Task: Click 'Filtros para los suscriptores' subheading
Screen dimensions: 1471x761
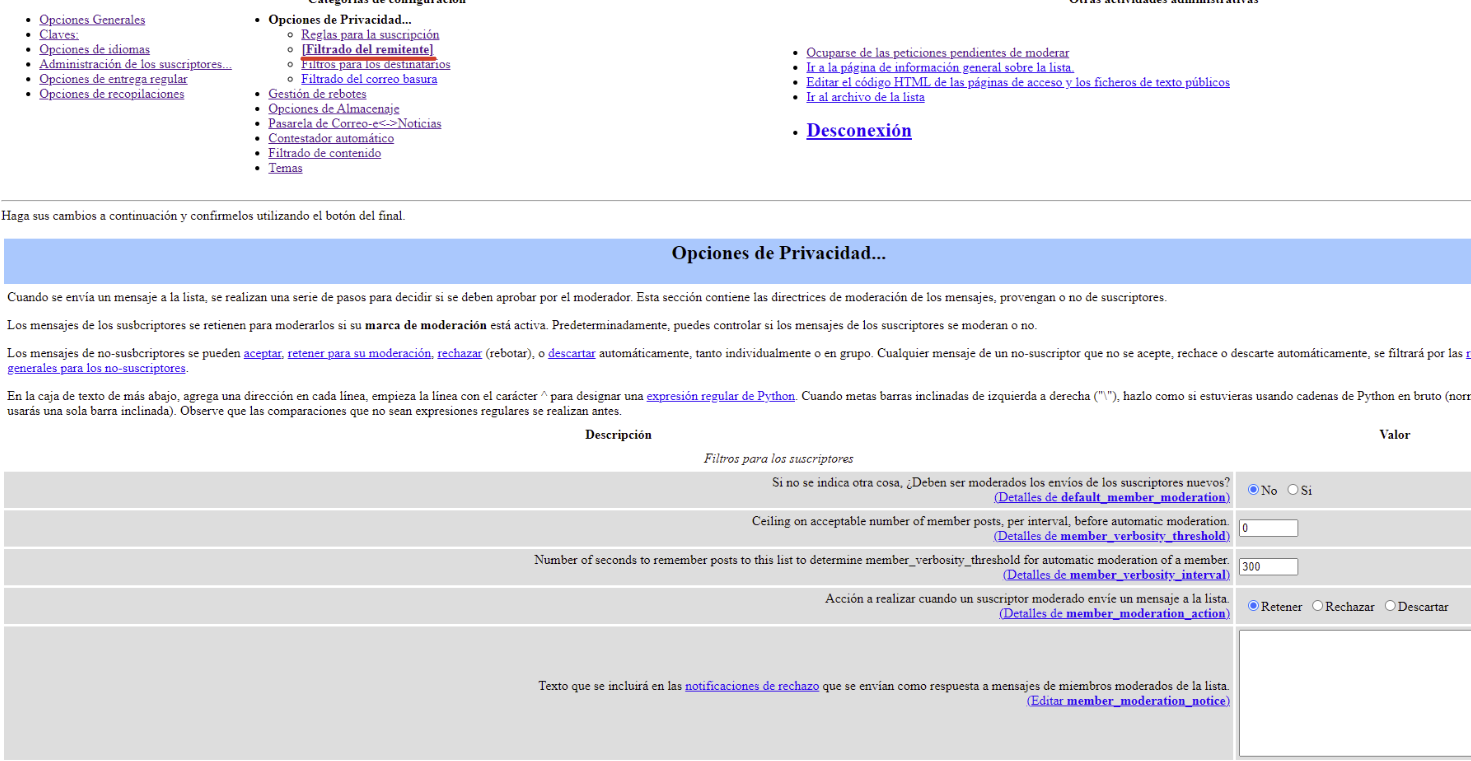Action: [x=778, y=459]
